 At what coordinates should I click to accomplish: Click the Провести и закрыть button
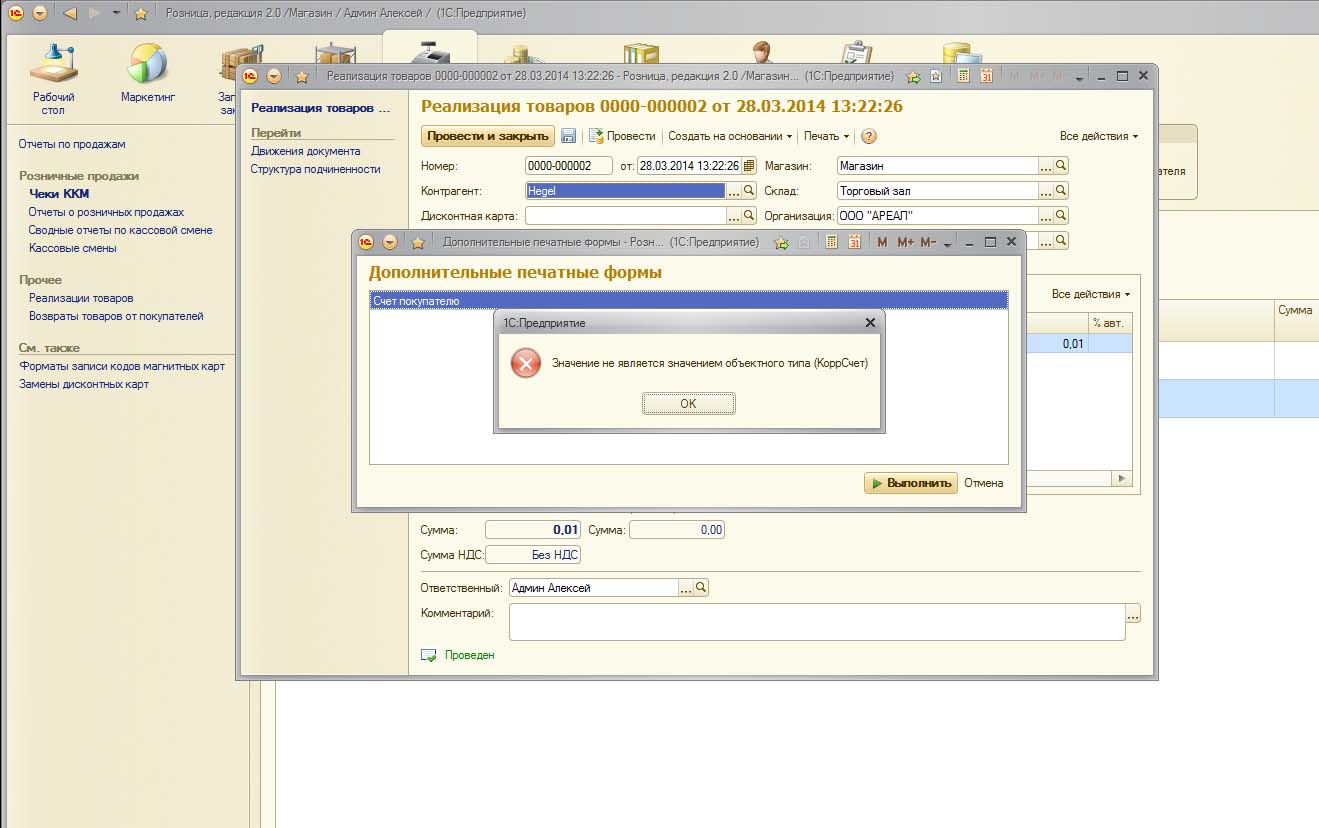coord(487,136)
